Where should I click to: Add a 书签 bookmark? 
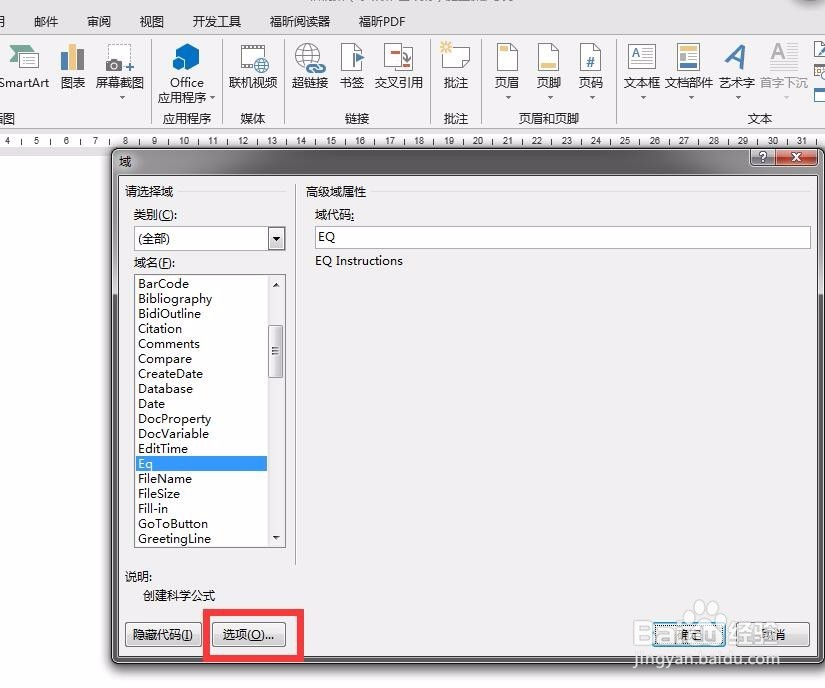pyautogui.click(x=352, y=67)
